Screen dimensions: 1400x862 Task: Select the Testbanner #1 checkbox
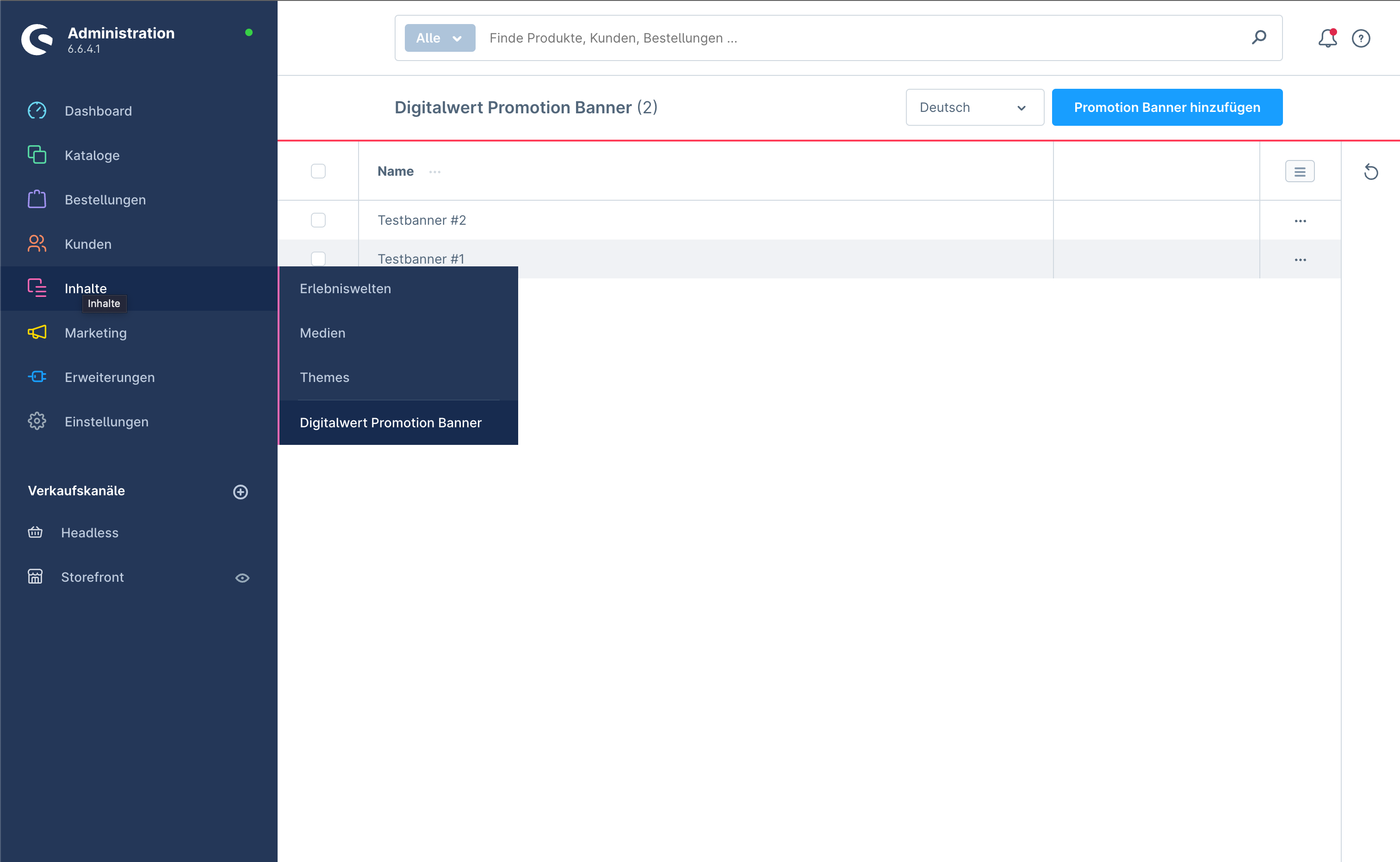(x=318, y=259)
